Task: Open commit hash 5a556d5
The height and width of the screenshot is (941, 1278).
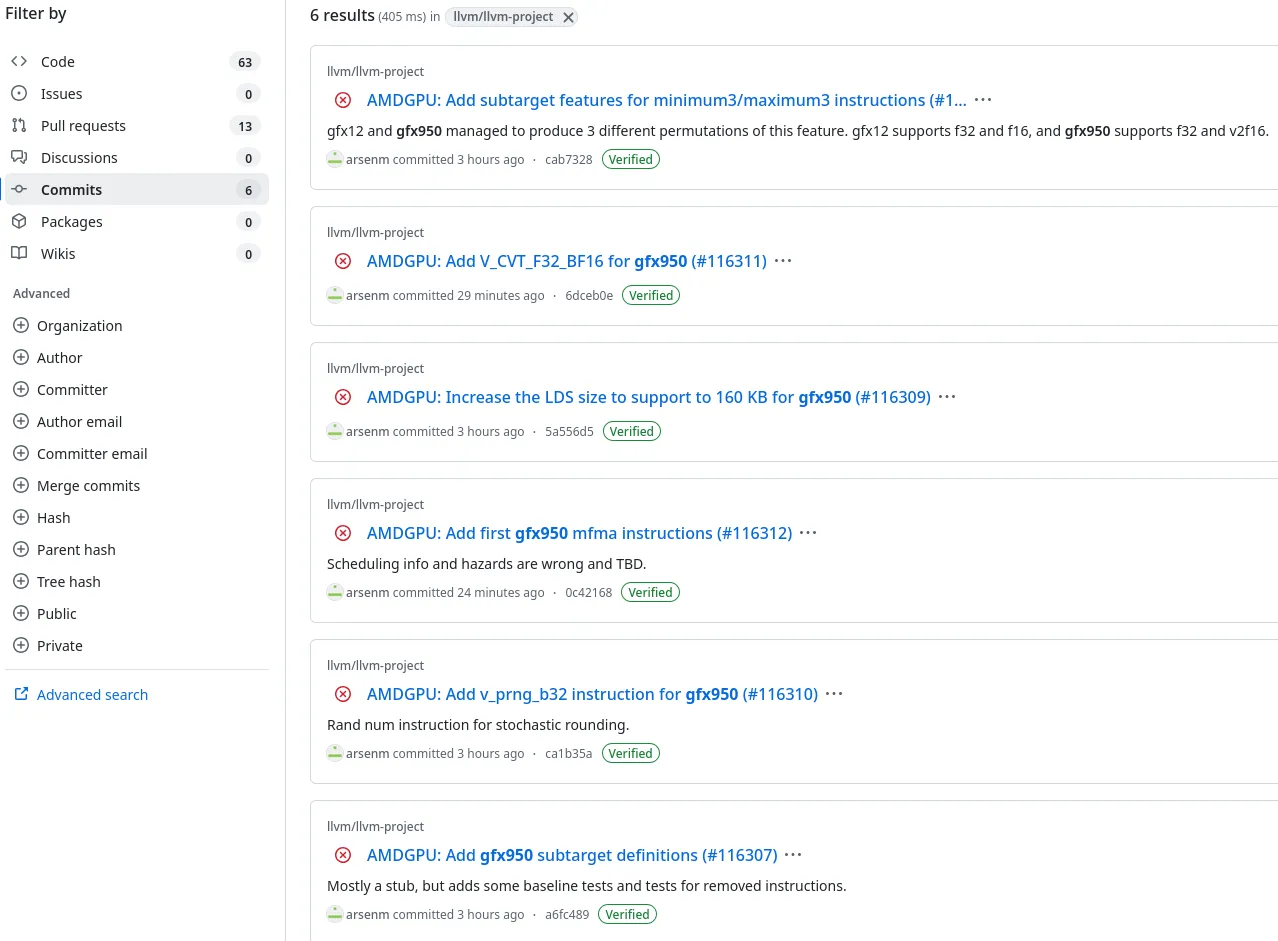Action: pos(569,432)
